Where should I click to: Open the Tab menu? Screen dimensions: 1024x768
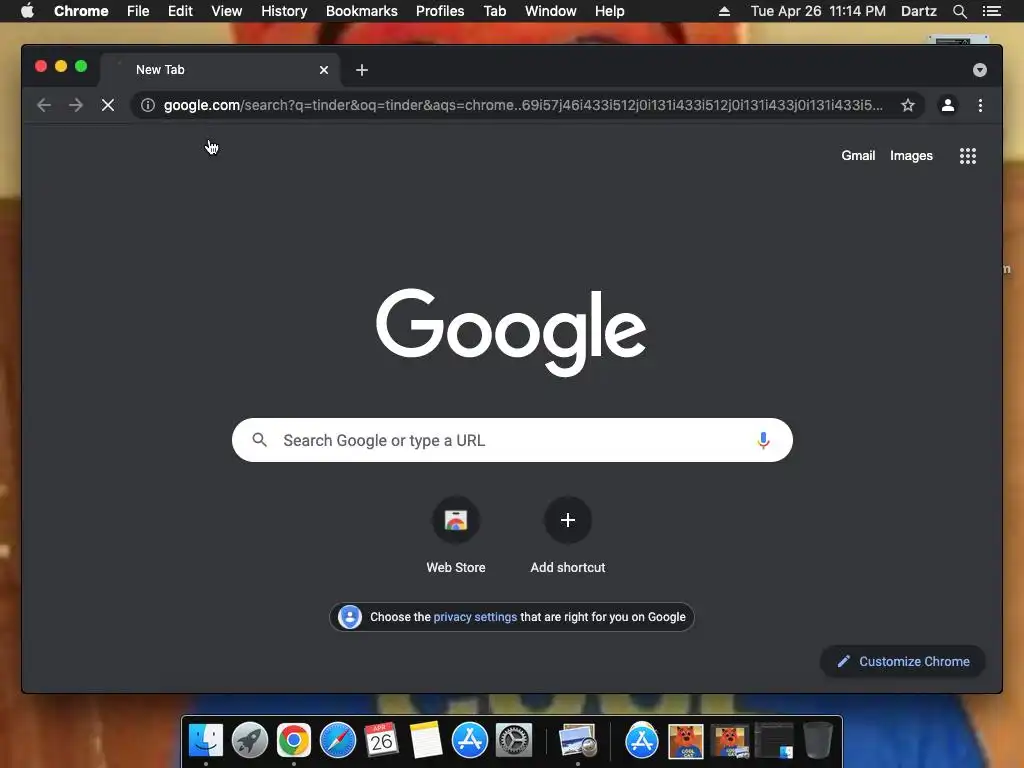click(494, 11)
